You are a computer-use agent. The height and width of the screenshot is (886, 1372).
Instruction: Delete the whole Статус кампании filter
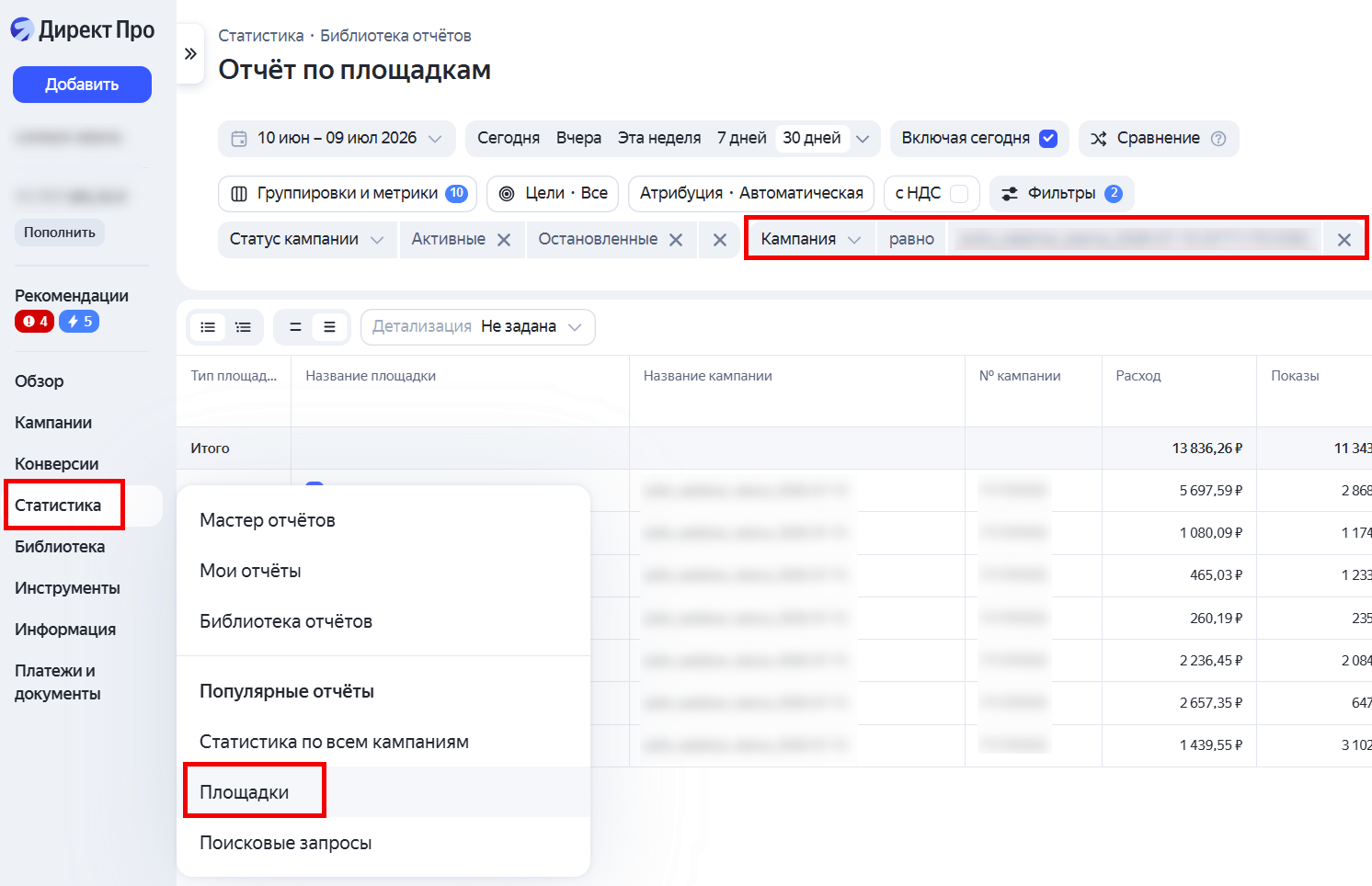click(720, 240)
